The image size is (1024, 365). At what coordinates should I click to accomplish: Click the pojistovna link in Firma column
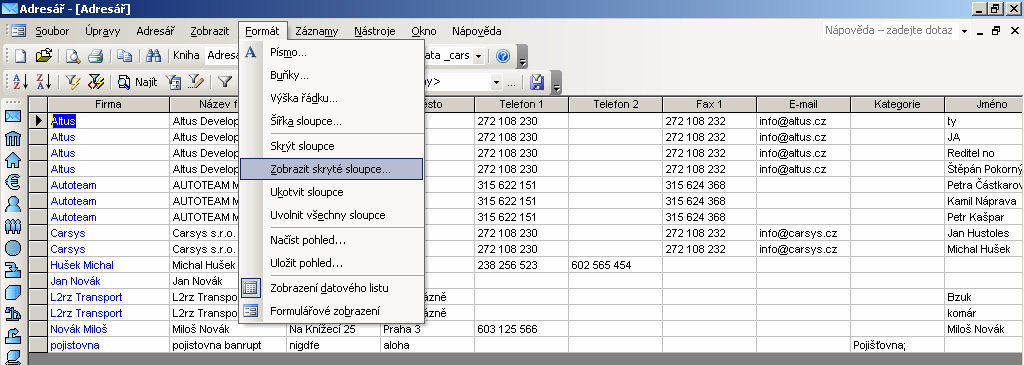pyautogui.click(x=74, y=345)
